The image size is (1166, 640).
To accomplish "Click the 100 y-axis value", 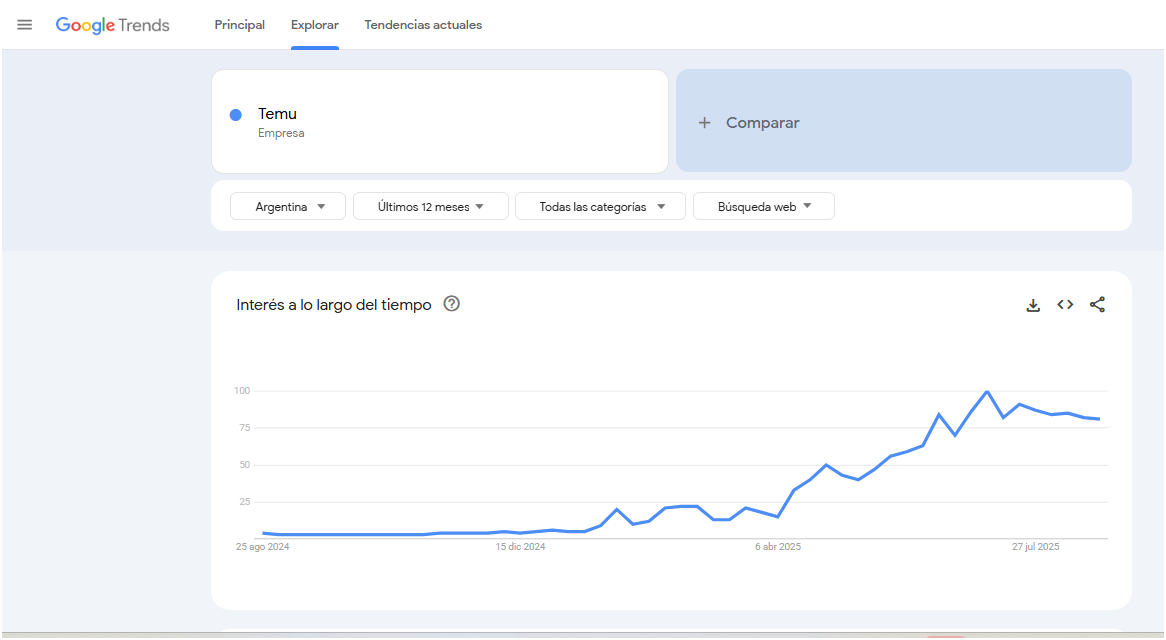I will point(242,391).
